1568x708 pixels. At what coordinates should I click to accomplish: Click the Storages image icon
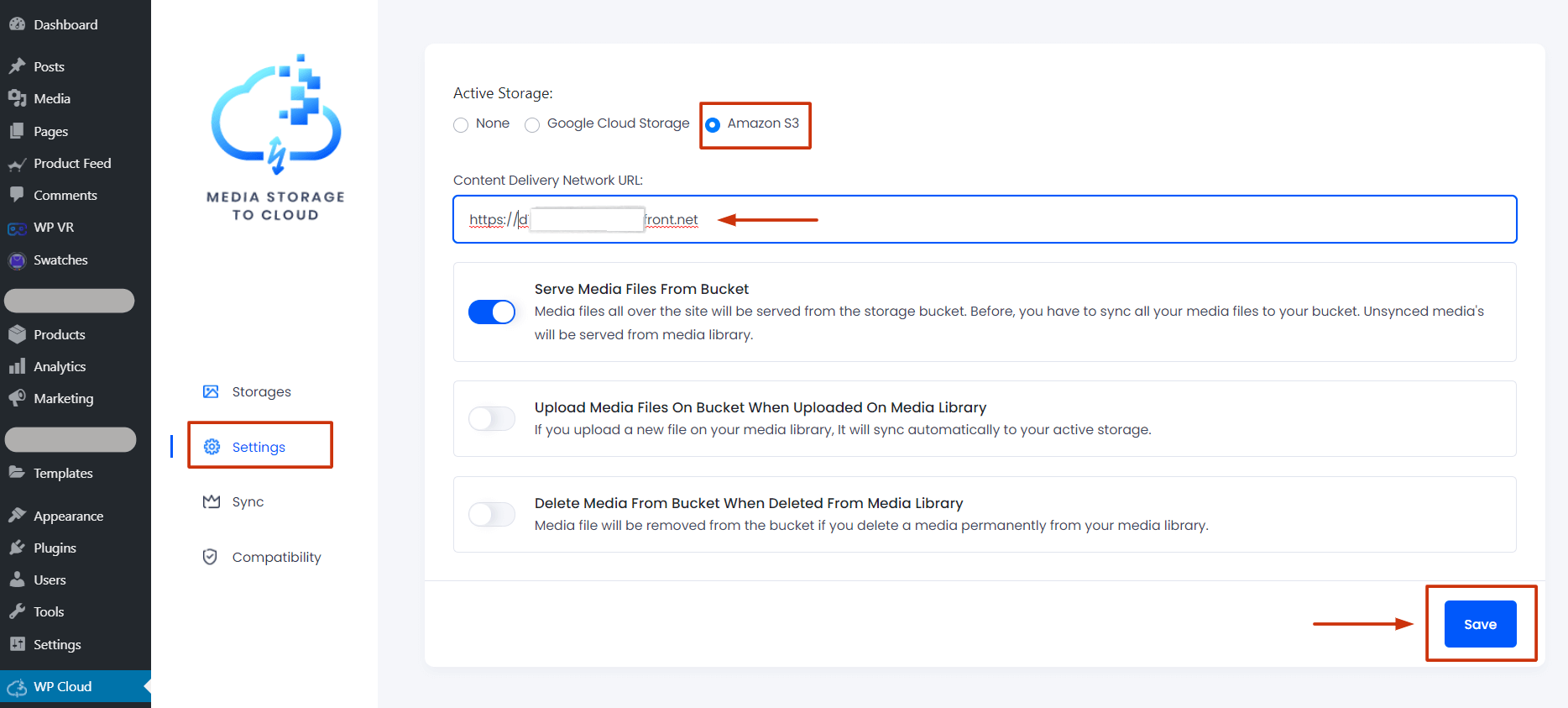click(211, 391)
